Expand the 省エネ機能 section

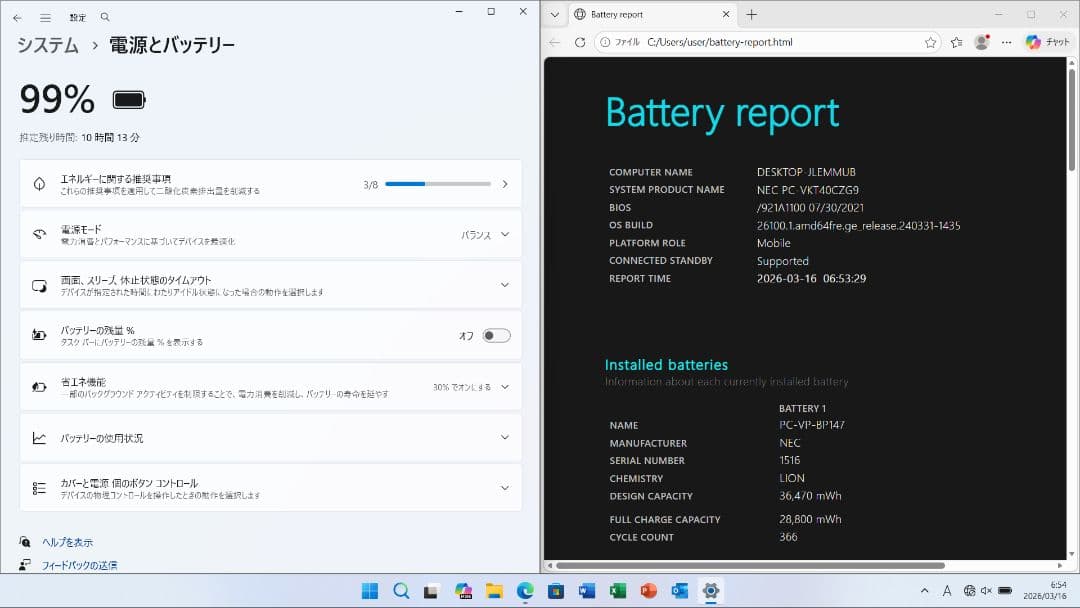(x=505, y=386)
